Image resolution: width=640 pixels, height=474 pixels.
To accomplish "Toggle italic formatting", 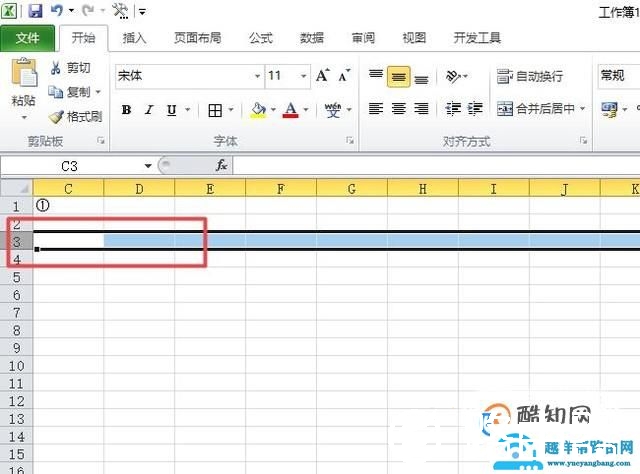I will point(149,110).
